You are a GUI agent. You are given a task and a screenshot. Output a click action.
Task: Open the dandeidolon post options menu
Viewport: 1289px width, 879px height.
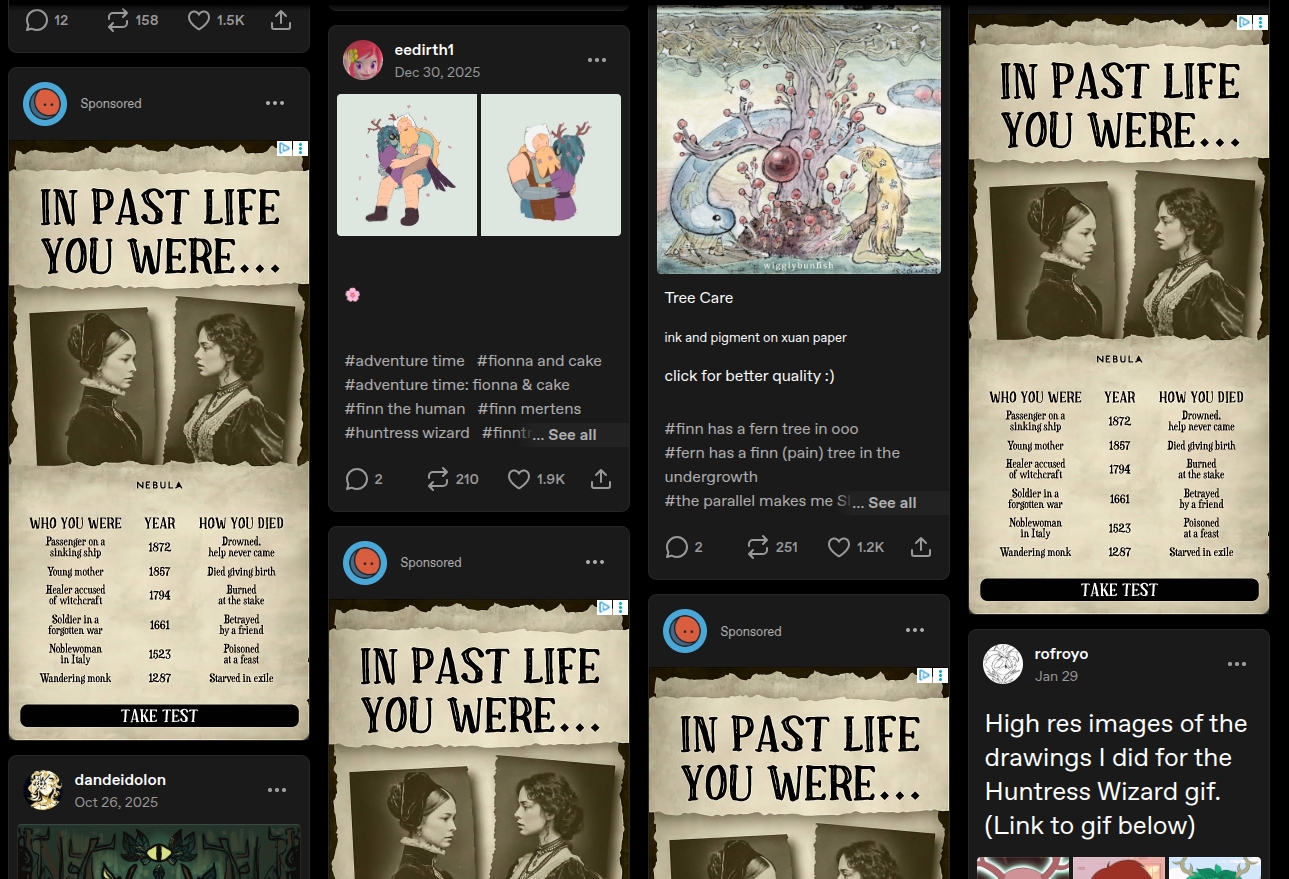click(277, 790)
